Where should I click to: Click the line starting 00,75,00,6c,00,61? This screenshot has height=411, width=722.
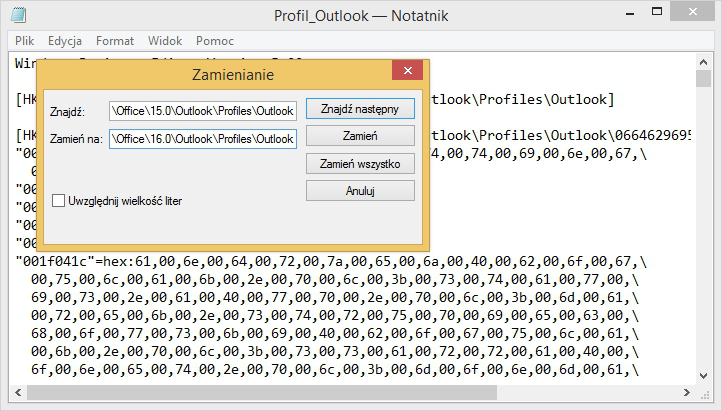point(335,279)
